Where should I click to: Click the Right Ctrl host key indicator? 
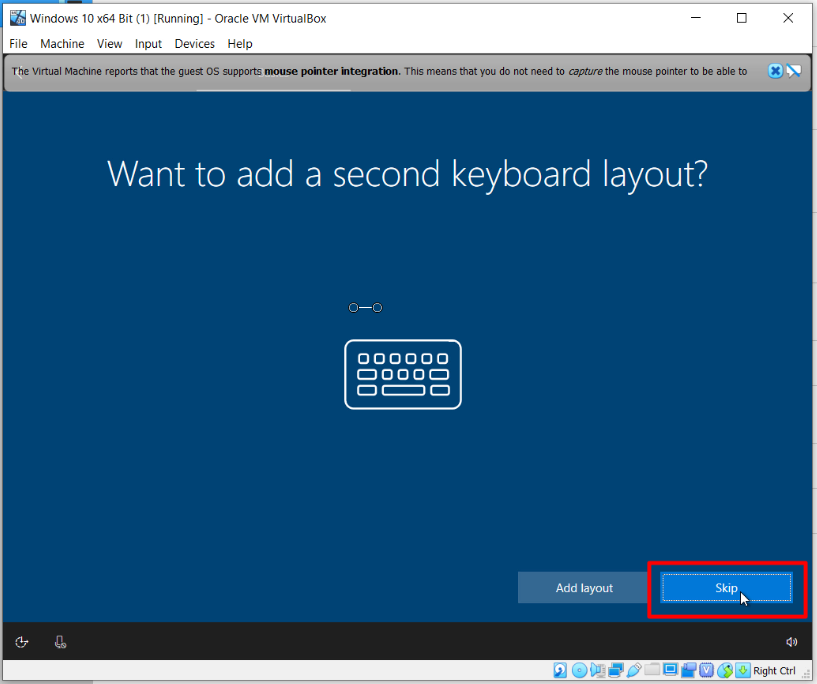(773, 670)
